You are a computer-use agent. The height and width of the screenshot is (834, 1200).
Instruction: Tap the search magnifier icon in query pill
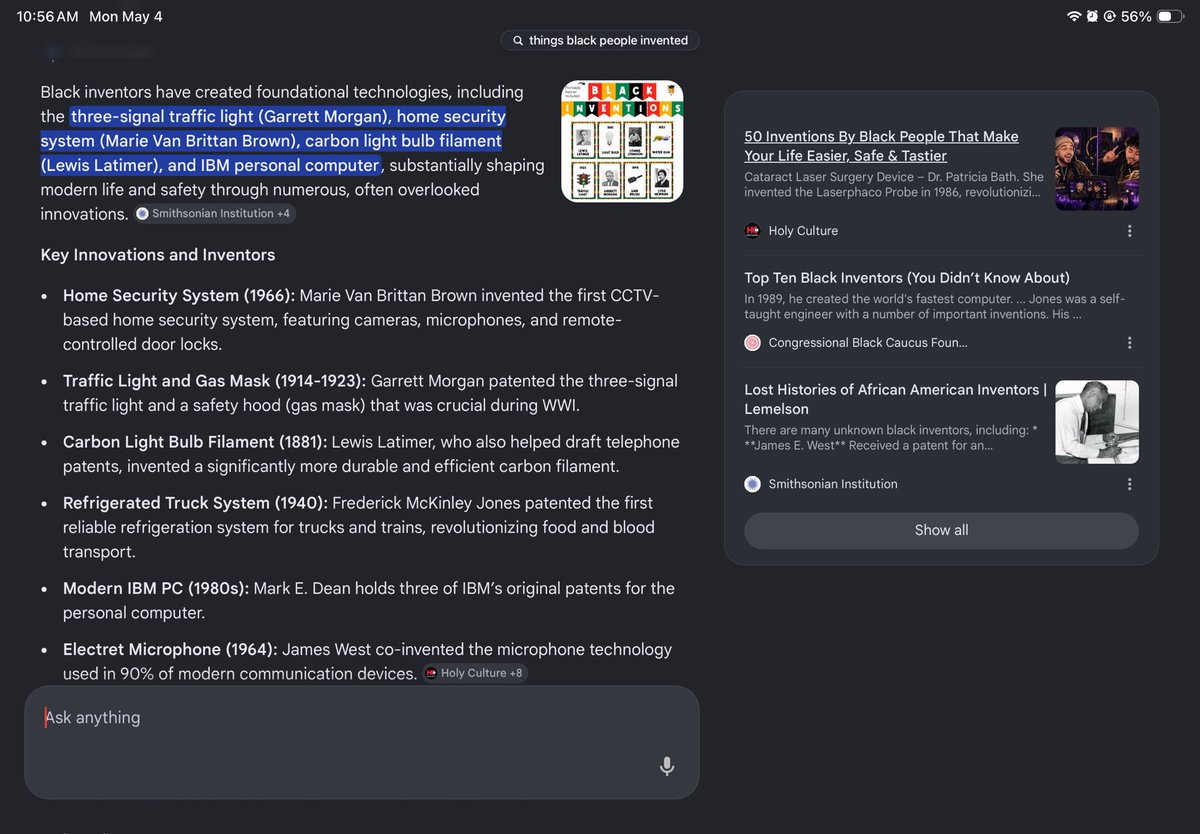pyautogui.click(x=518, y=41)
